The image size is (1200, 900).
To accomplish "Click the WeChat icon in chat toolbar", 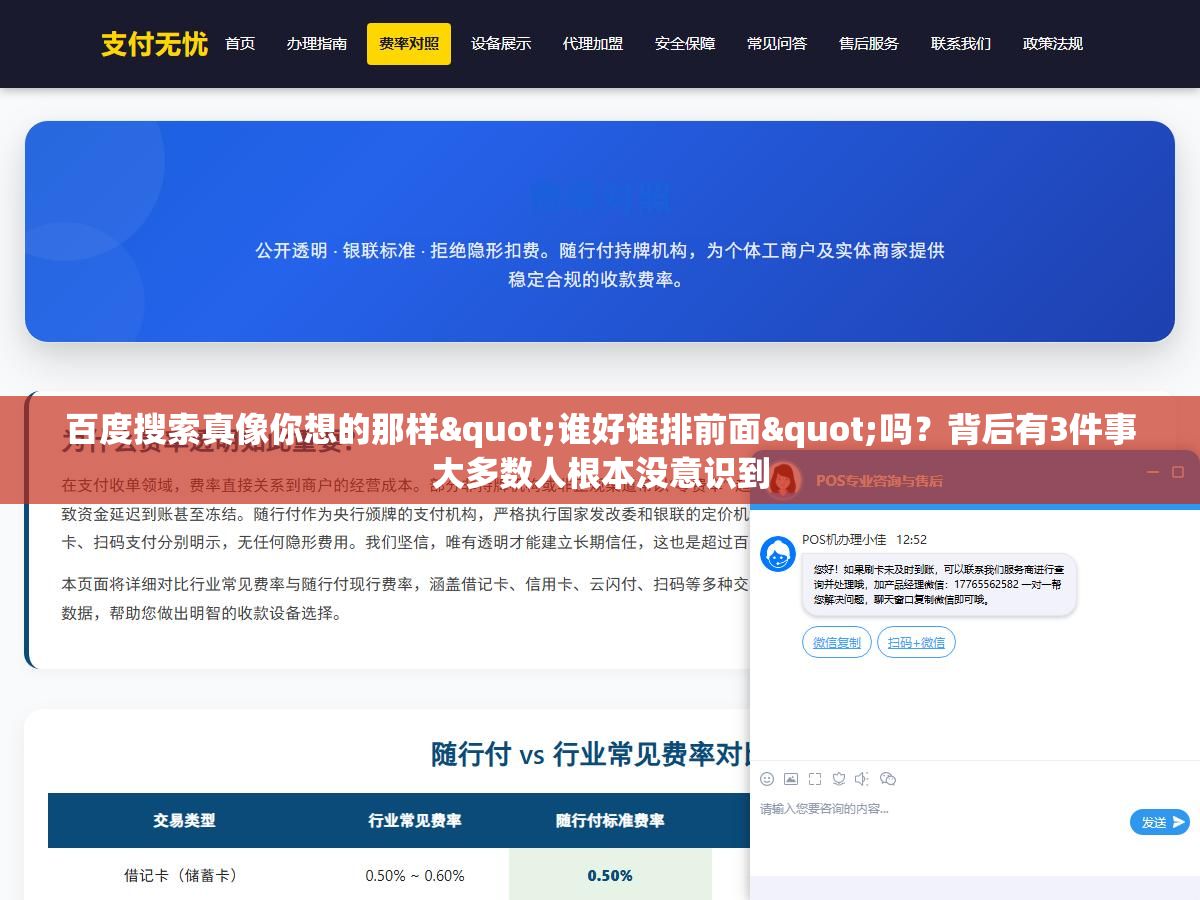I will tap(887, 779).
